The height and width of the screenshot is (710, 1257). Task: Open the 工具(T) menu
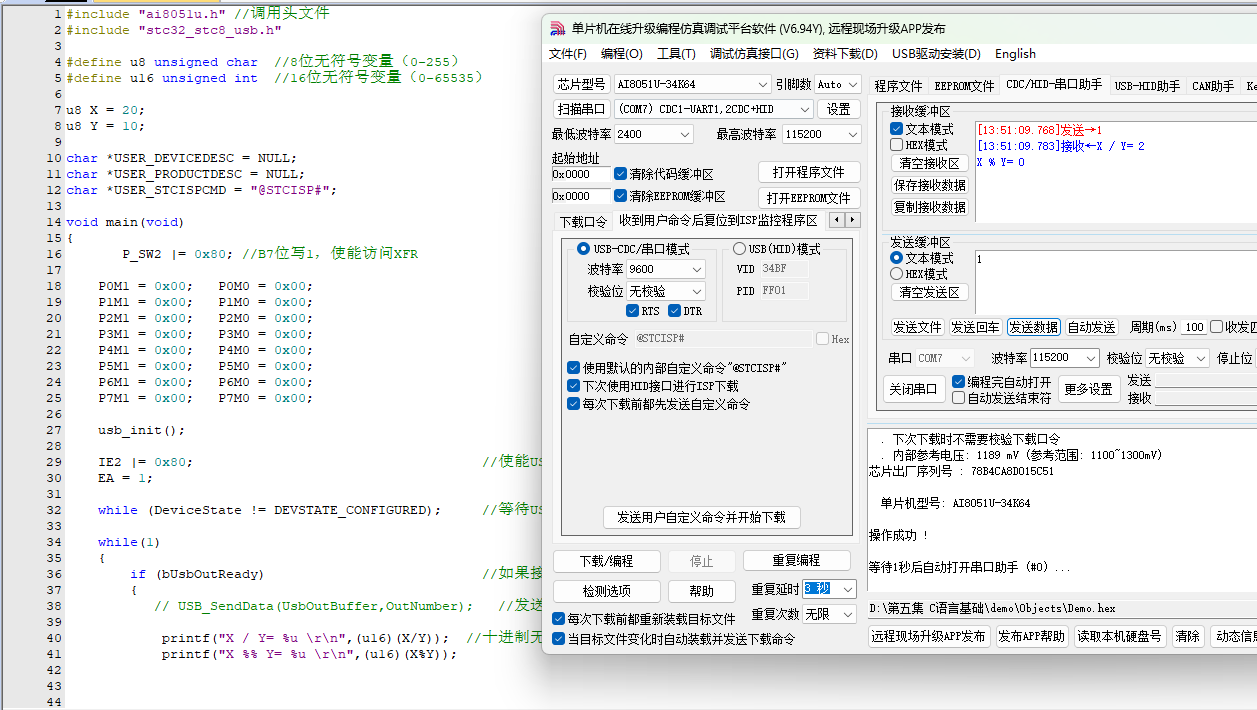coord(676,54)
